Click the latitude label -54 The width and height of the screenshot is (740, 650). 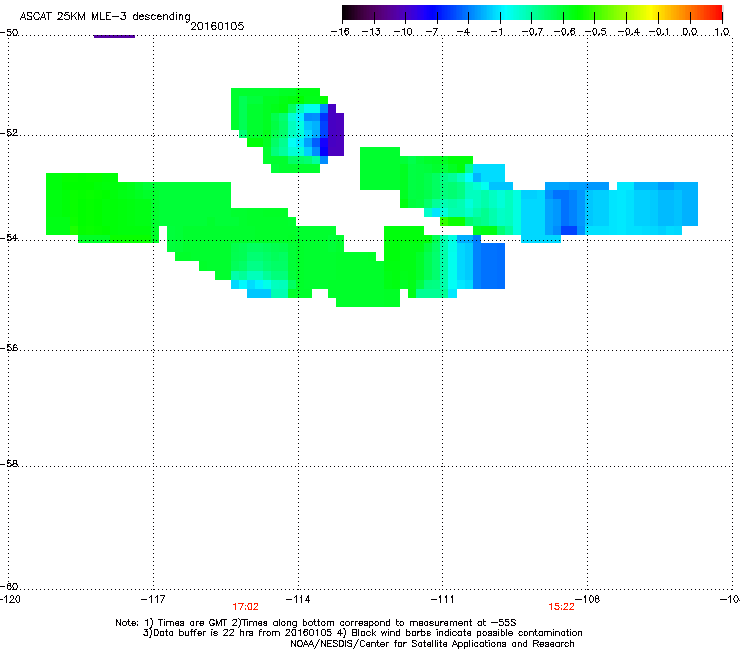pos(9,237)
